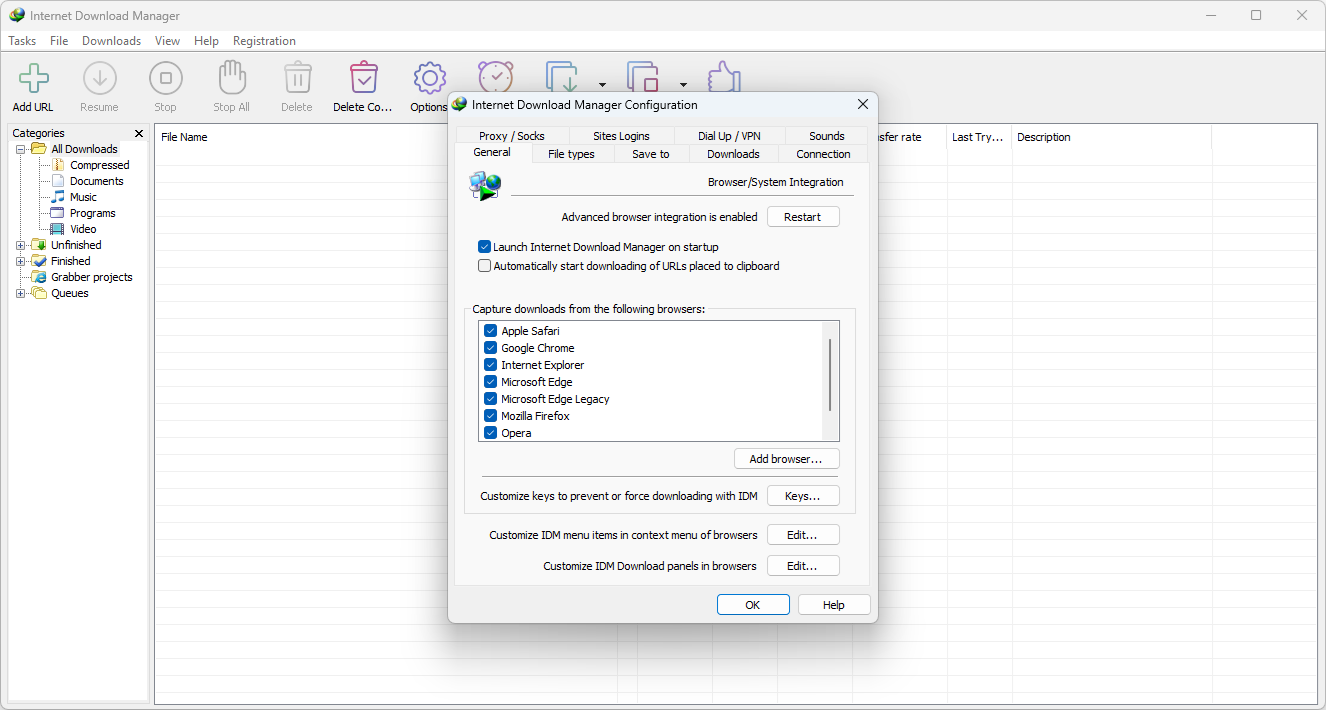Select the Video category icon
1326x710 pixels.
(59, 229)
